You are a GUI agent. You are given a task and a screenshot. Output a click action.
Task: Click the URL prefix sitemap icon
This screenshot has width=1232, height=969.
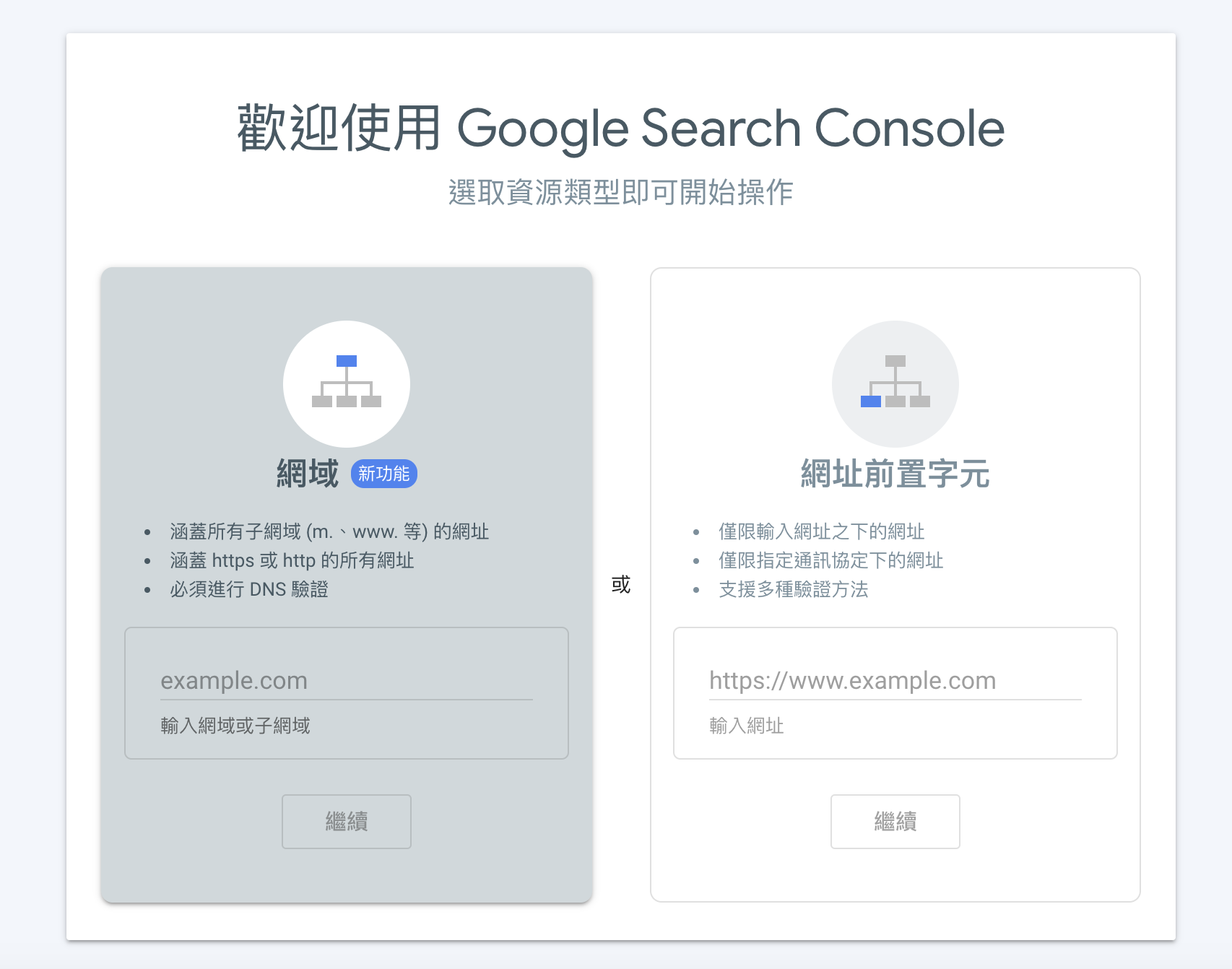(895, 383)
